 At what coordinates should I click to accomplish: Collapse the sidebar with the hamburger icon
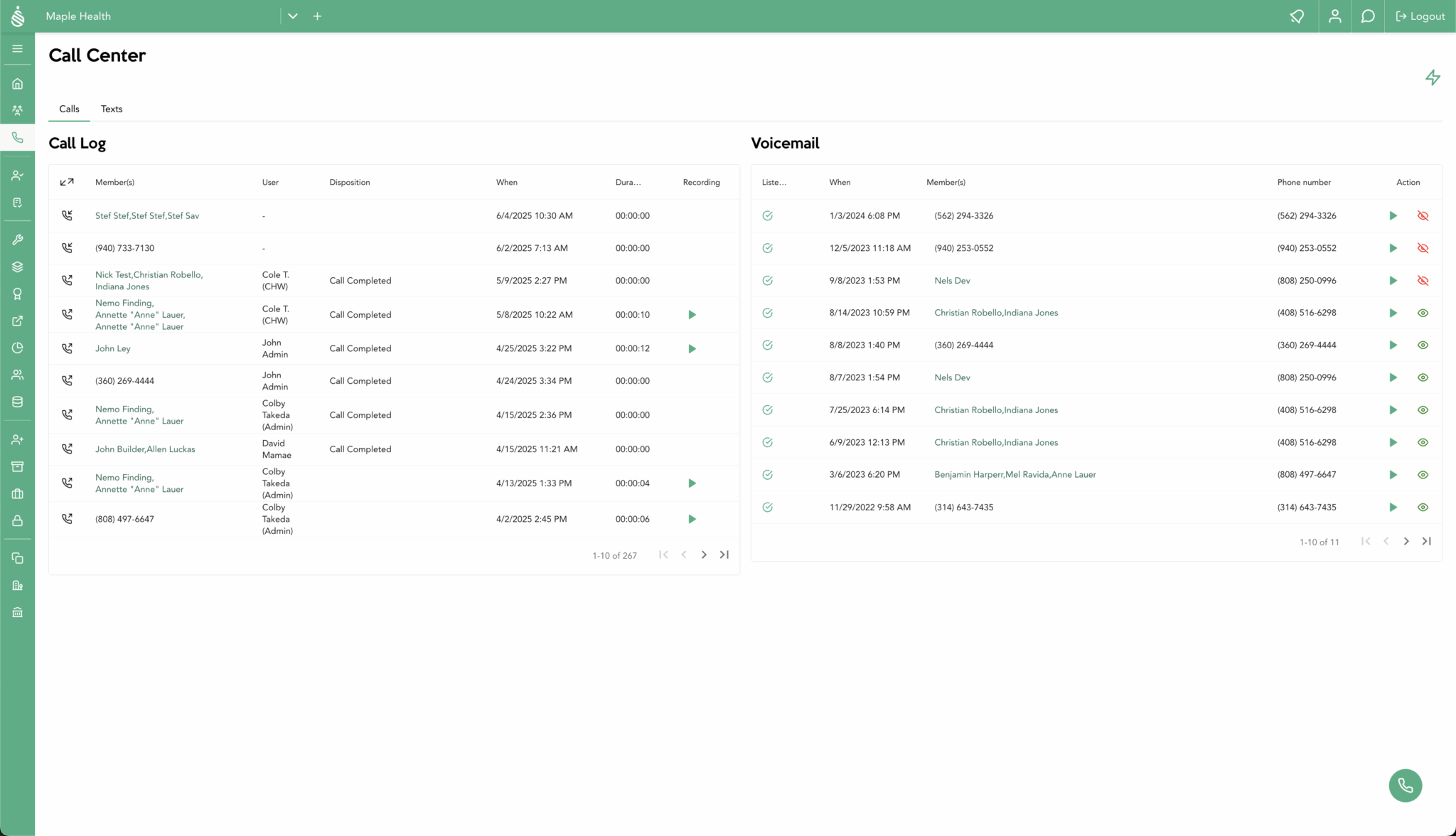click(x=17, y=48)
